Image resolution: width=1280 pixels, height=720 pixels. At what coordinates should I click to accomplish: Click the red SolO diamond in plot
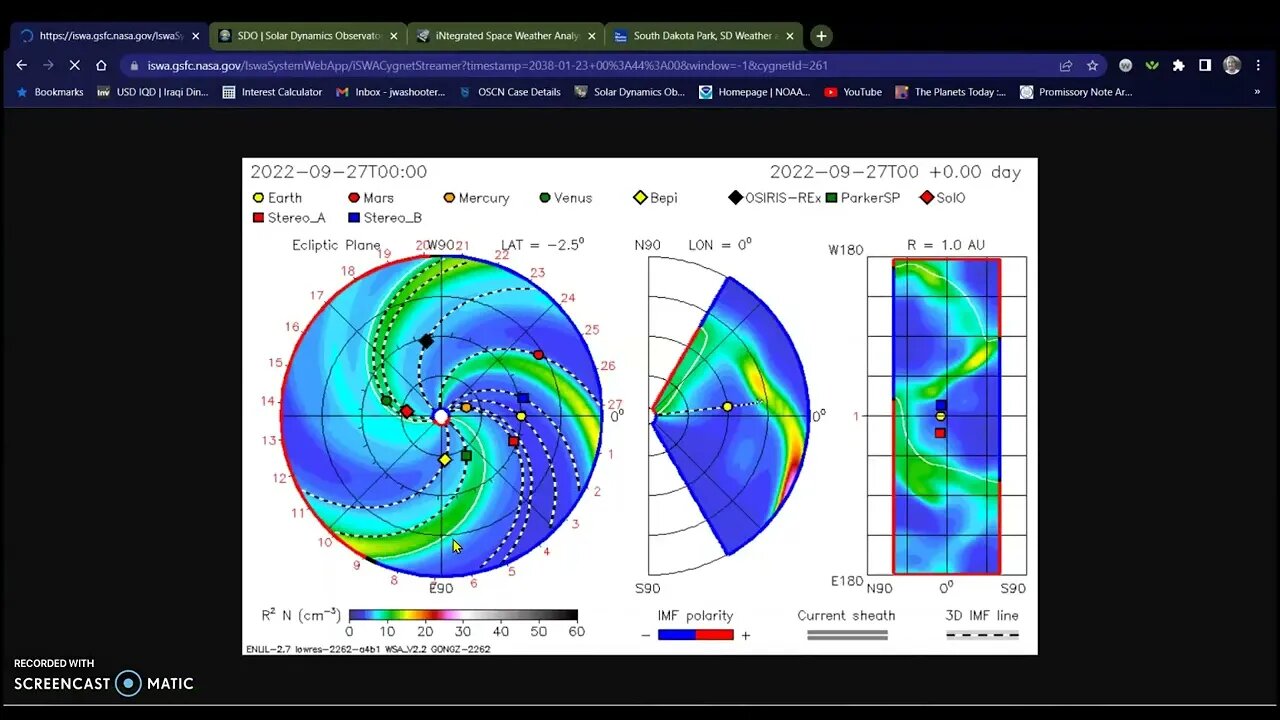point(406,411)
